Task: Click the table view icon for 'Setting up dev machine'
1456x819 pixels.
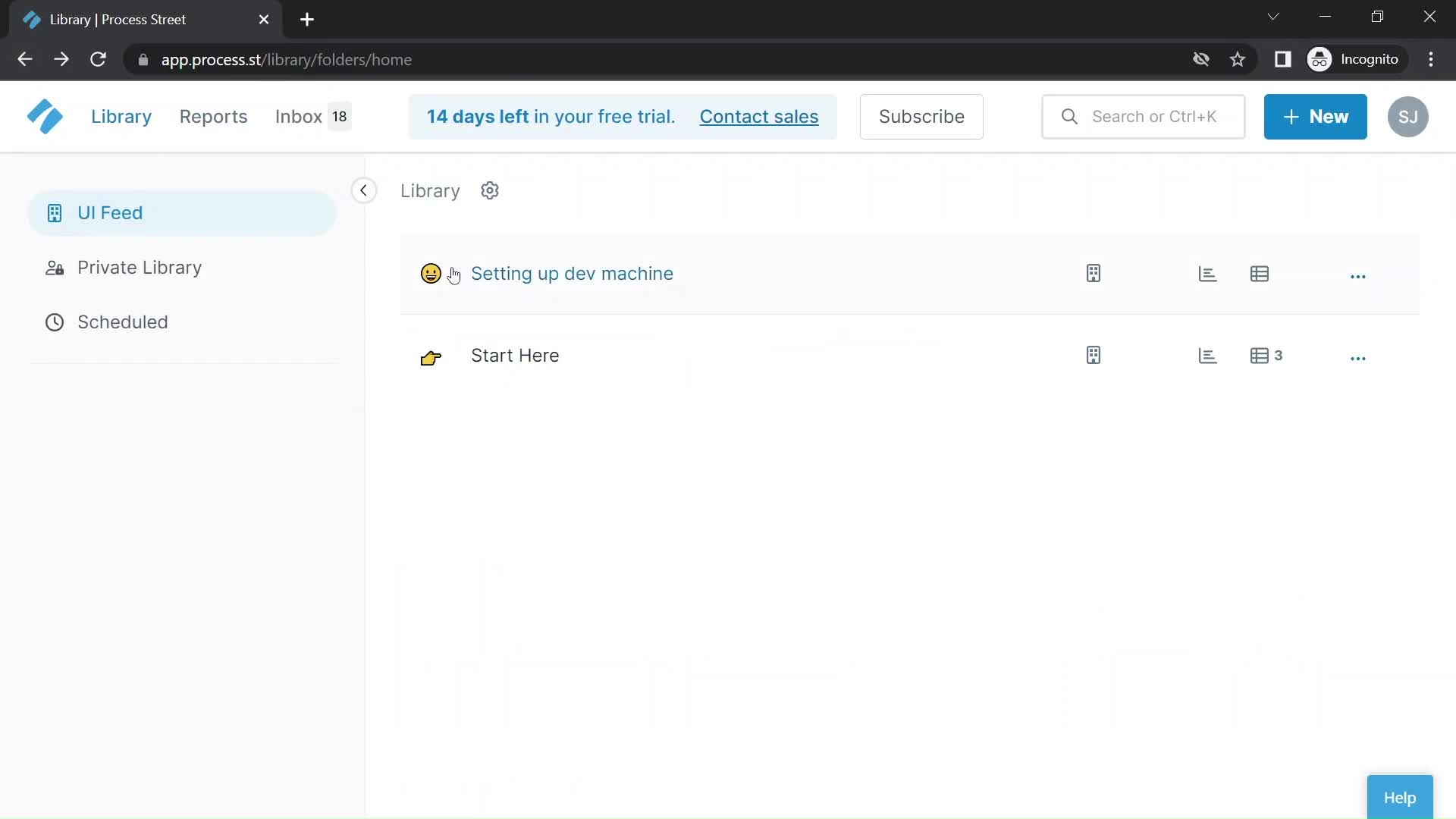Action: [1259, 273]
